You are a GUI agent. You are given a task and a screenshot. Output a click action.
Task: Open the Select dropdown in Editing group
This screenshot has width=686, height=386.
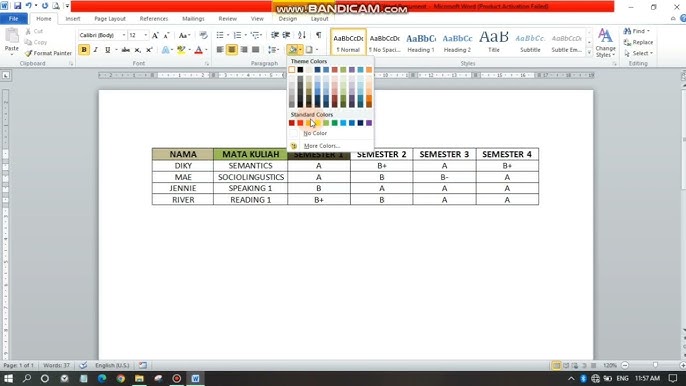point(639,53)
